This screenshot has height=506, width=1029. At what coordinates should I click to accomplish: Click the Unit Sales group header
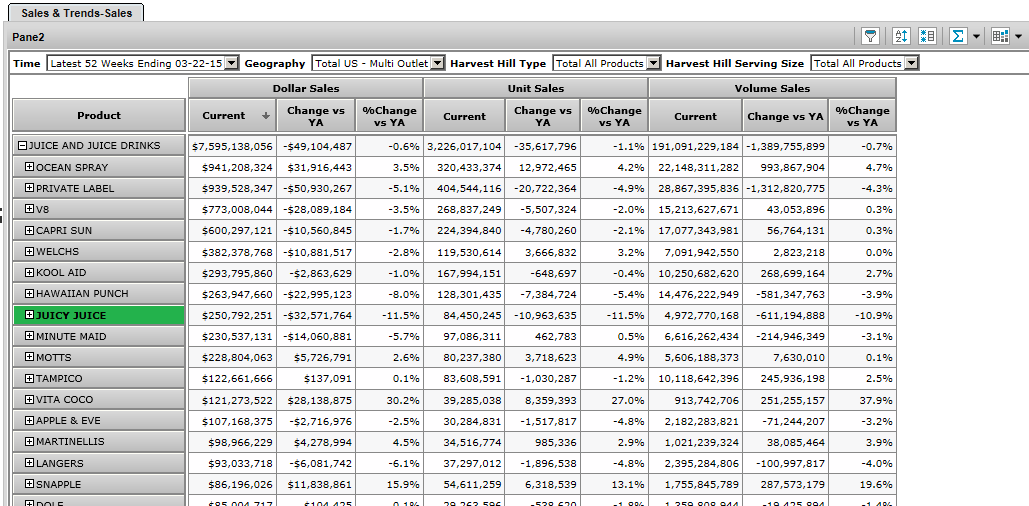coord(536,88)
